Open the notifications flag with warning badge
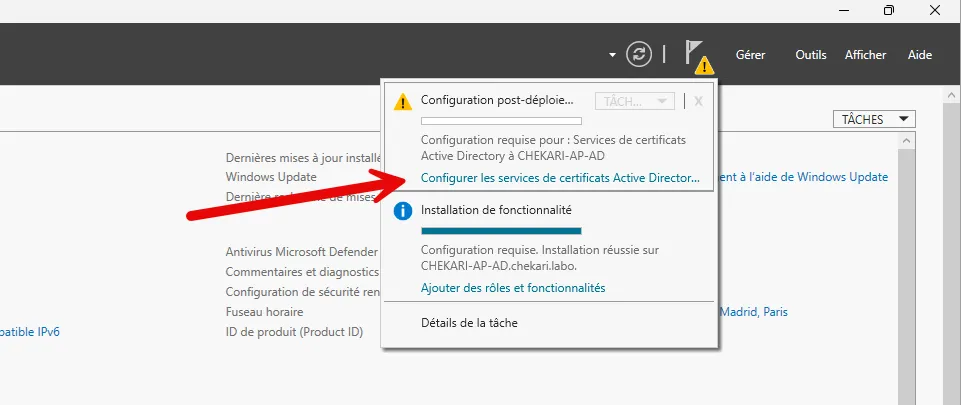Image resolution: width=961 pixels, height=405 pixels. pyautogui.click(x=697, y=55)
